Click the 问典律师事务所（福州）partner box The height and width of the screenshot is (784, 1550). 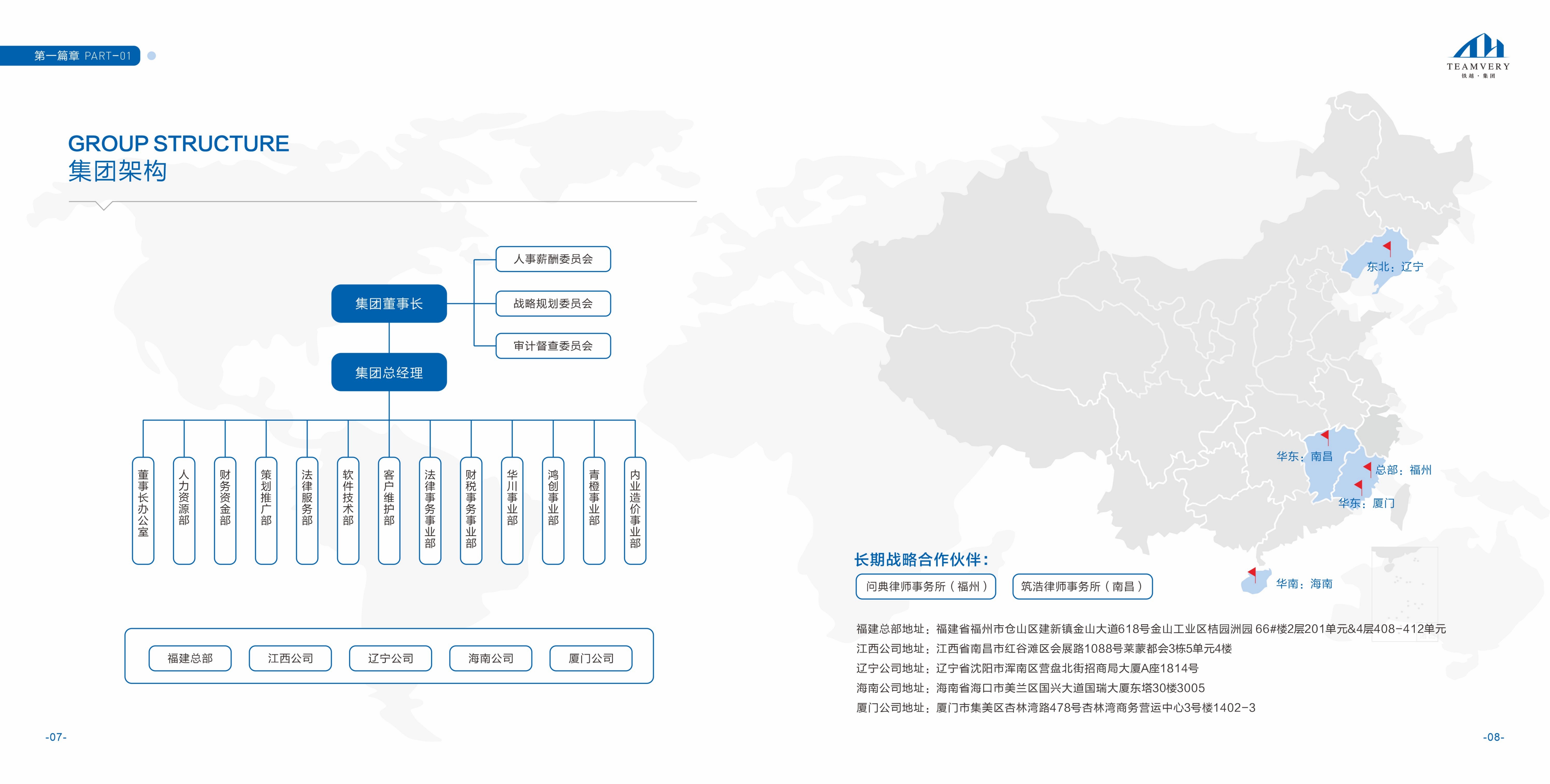pyautogui.click(x=926, y=587)
